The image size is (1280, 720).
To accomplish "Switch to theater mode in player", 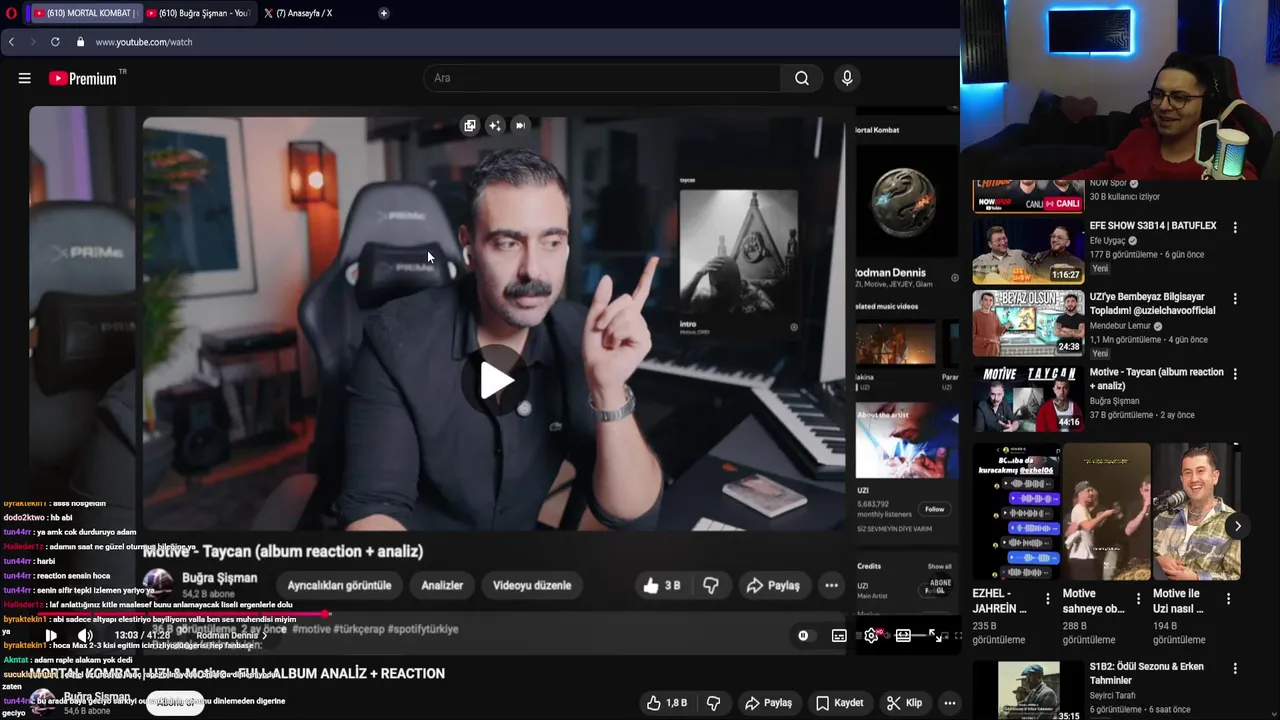I will tap(904, 635).
